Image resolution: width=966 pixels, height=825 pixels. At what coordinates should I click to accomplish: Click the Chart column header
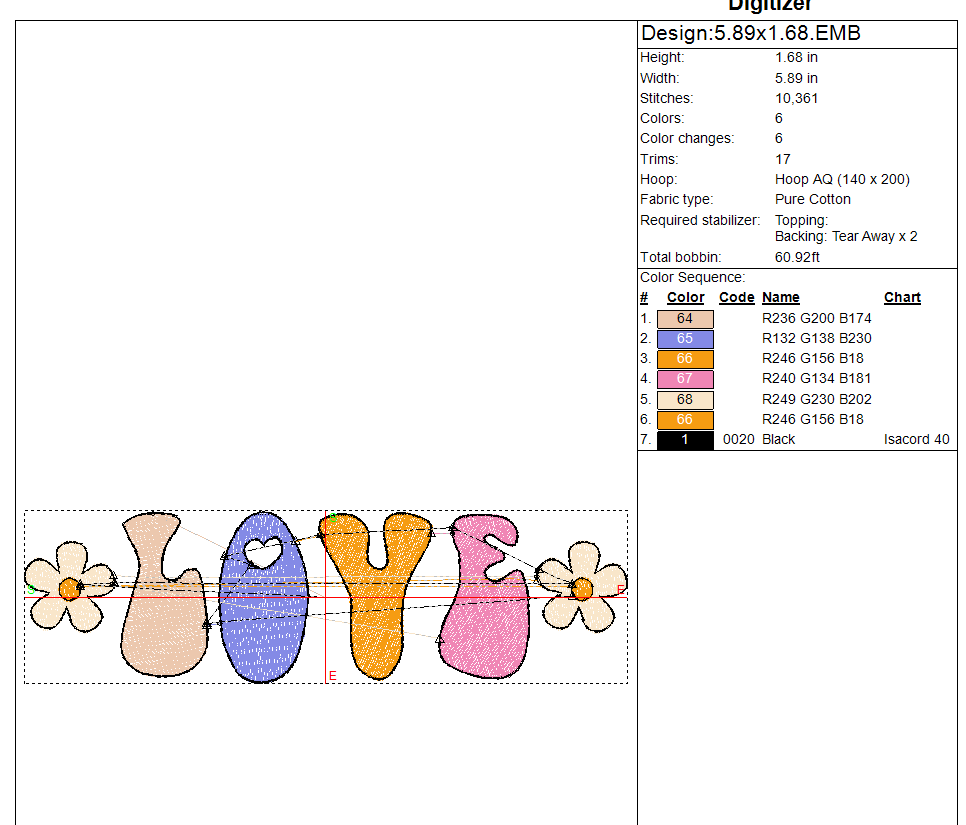tap(902, 298)
